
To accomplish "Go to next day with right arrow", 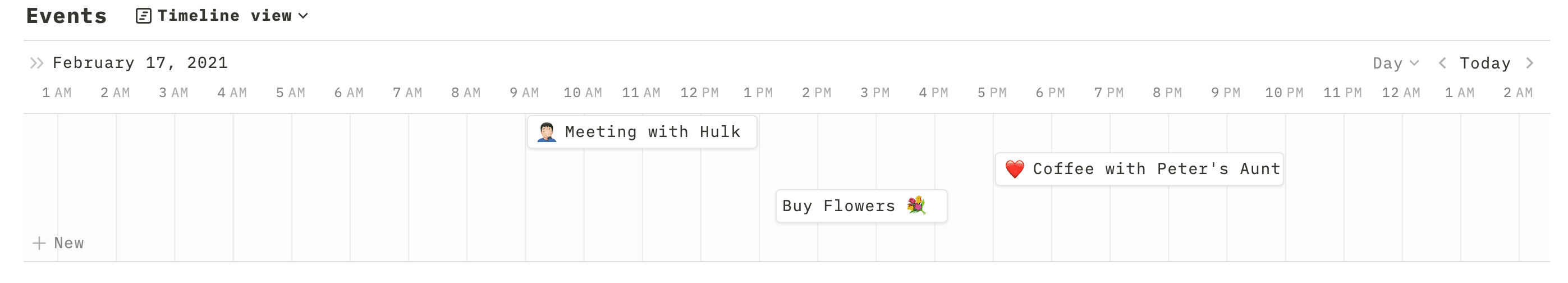I will 1530,63.
